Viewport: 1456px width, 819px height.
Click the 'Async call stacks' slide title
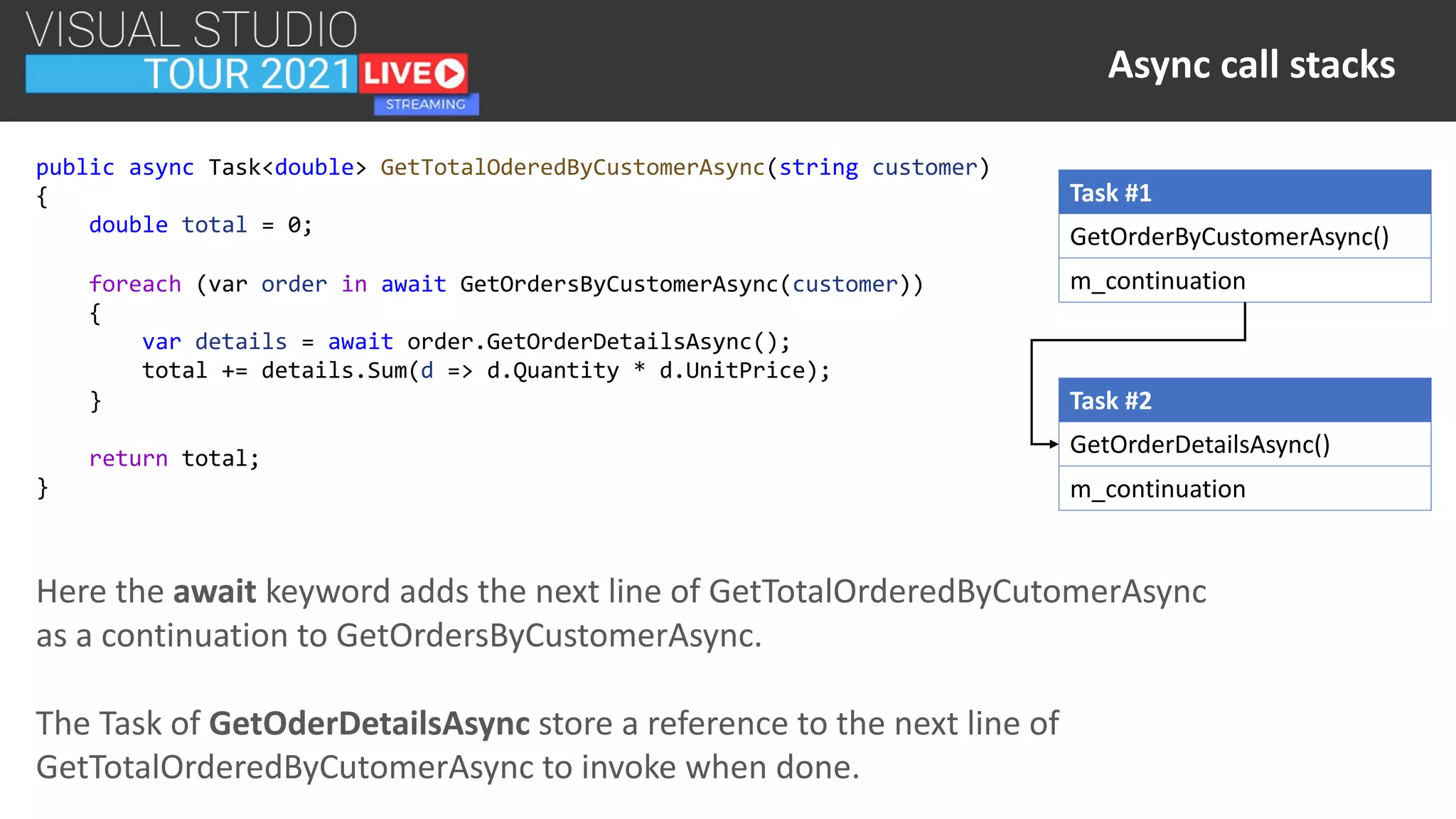1251,65
